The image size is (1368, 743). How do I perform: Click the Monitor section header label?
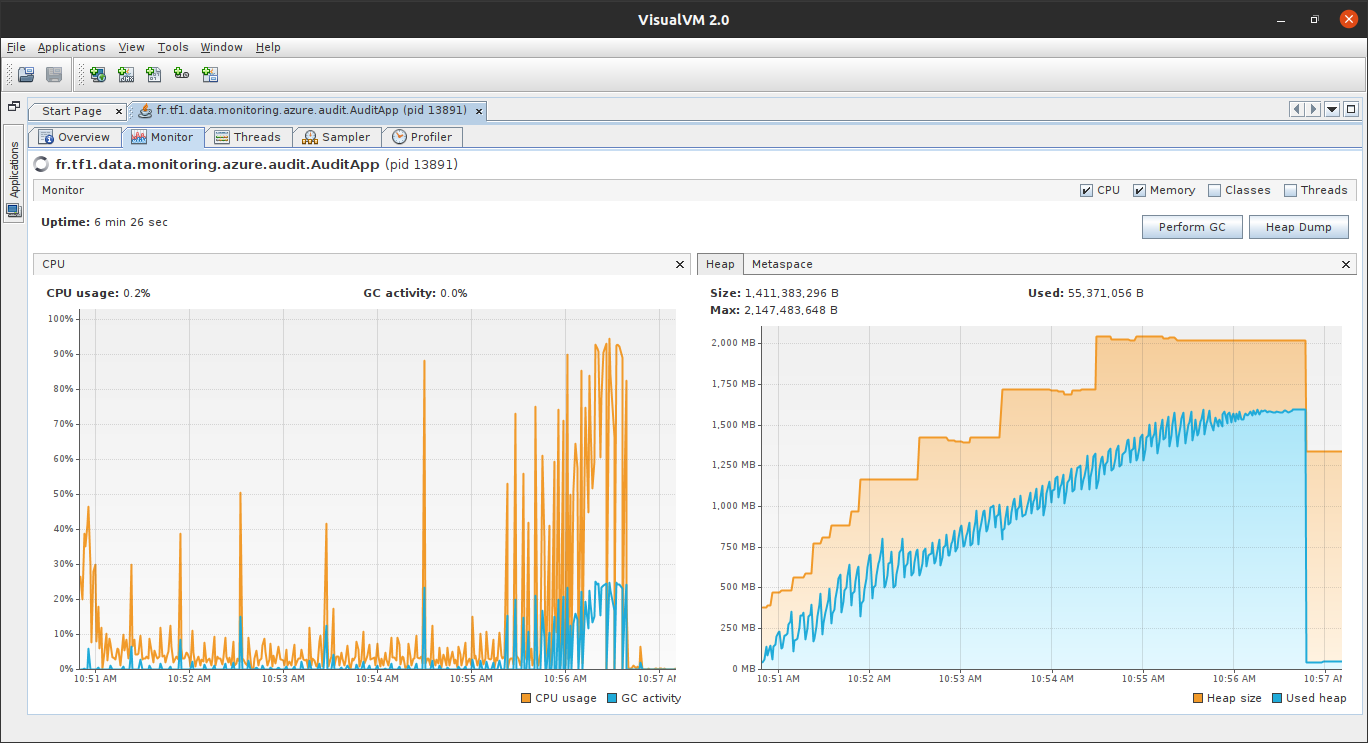point(63,190)
